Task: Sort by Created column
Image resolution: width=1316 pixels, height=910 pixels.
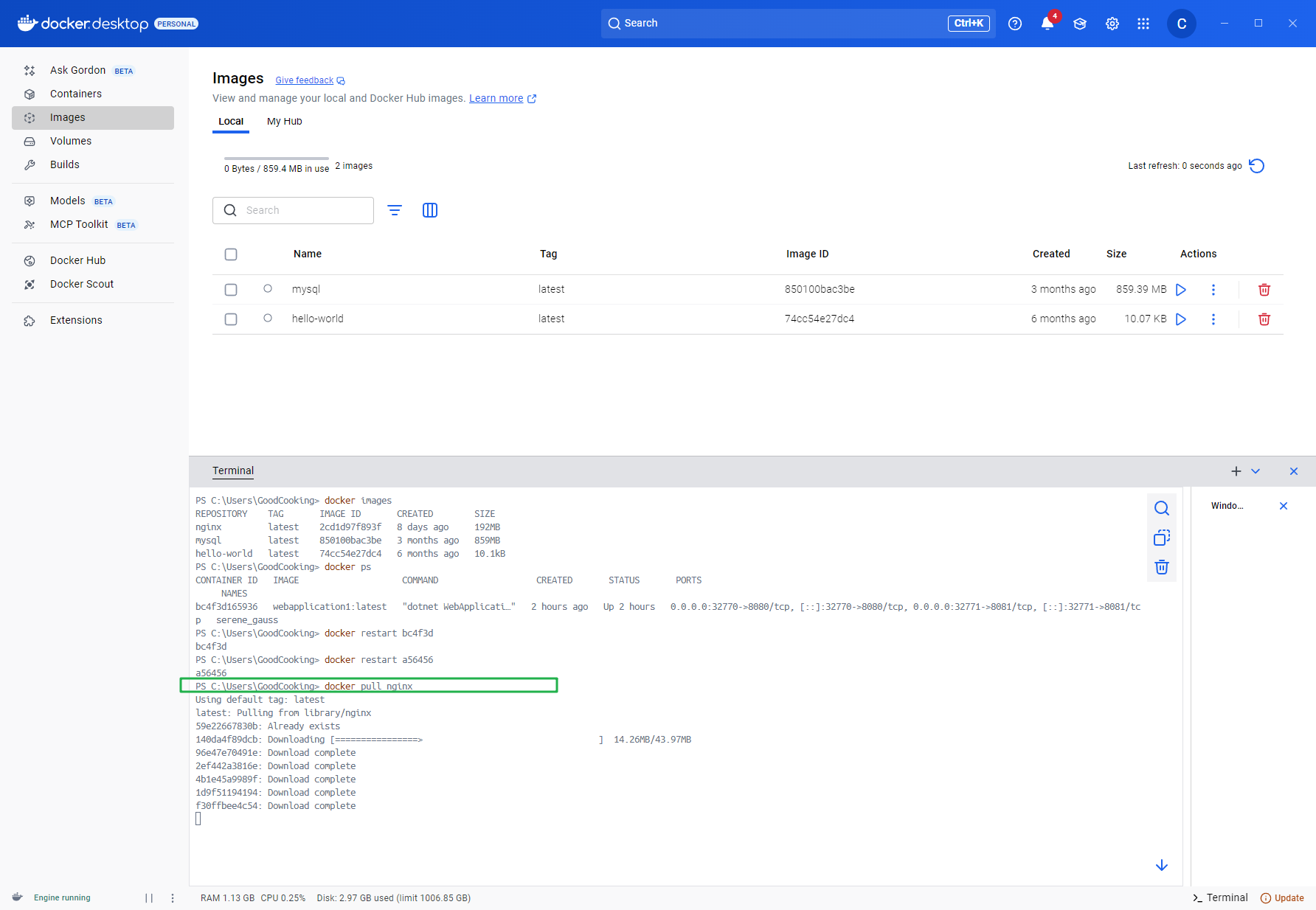Action: click(1051, 254)
